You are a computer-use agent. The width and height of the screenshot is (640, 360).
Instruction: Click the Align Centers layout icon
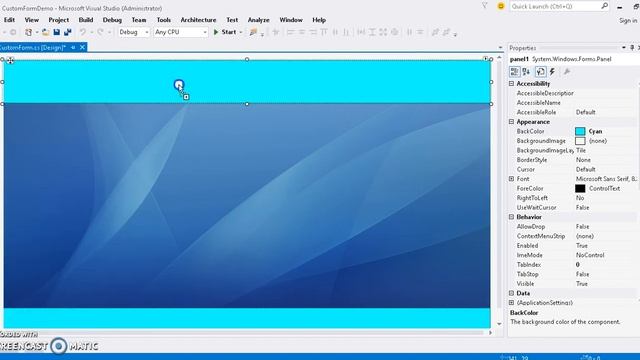pos(302,32)
